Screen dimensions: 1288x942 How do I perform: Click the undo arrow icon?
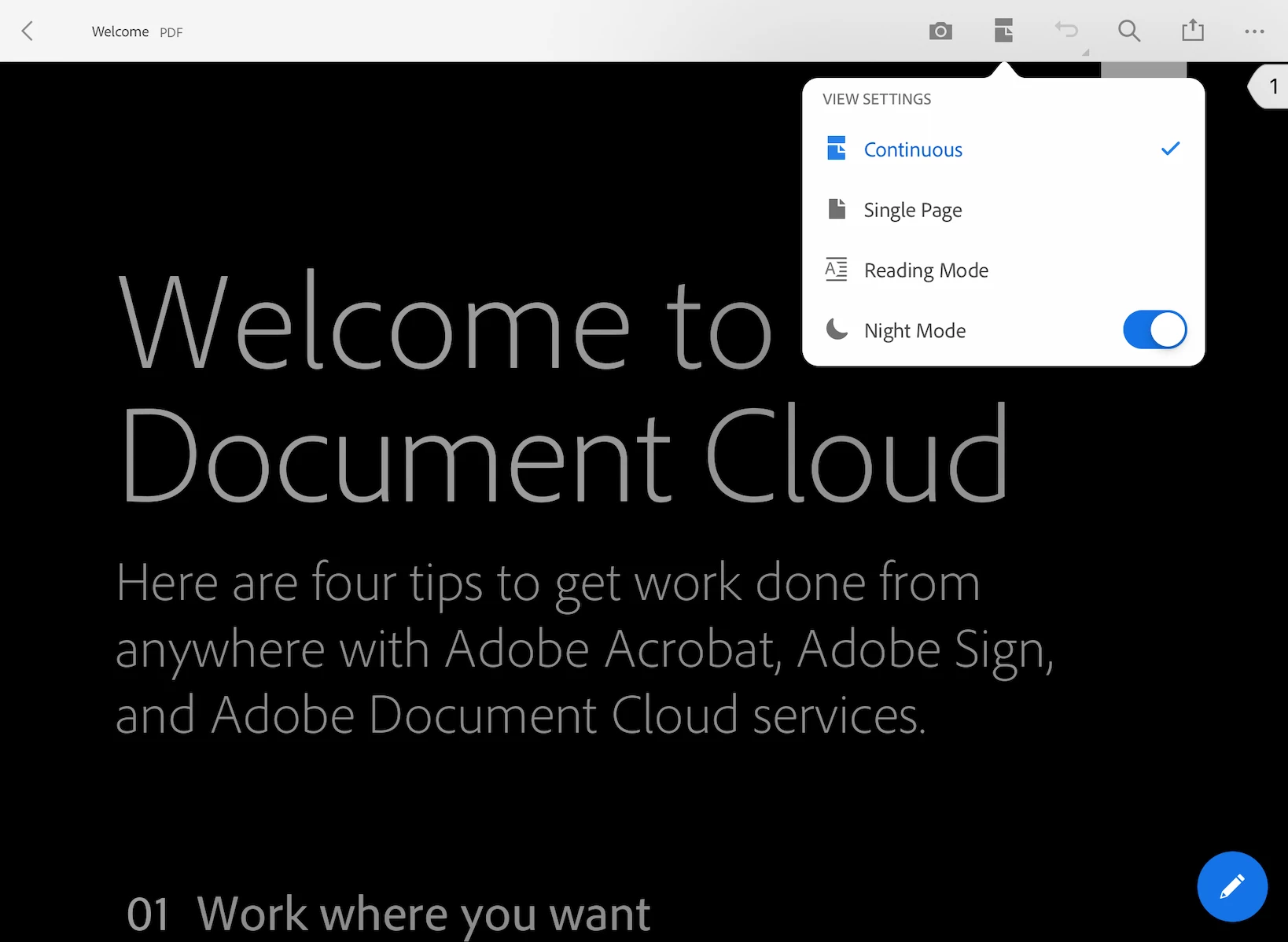pos(1066,30)
